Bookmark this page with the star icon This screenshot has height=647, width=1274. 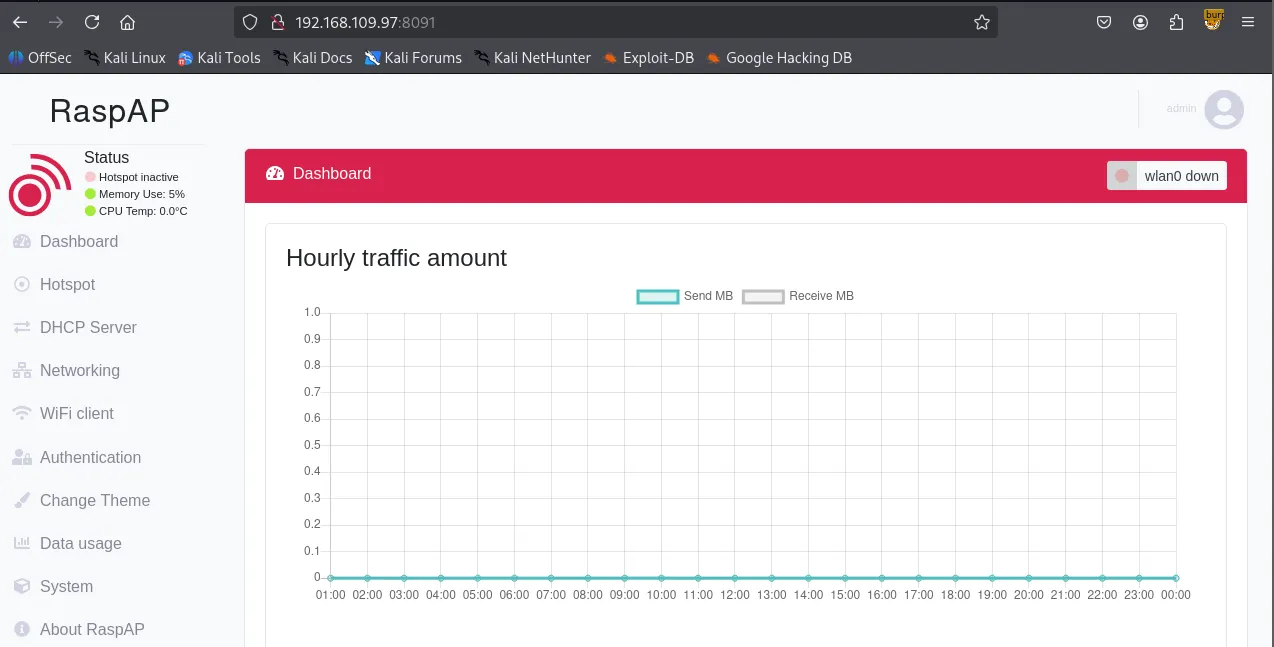pyautogui.click(x=981, y=22)
